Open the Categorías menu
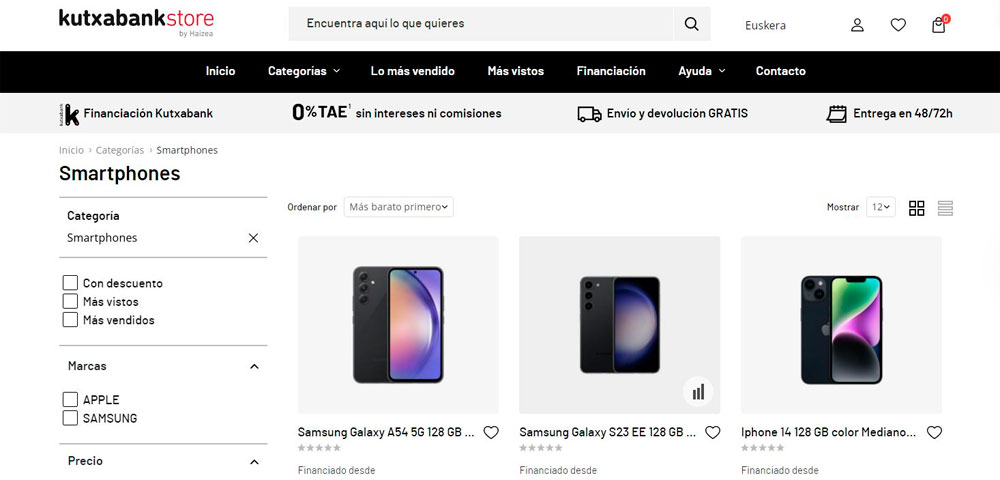1000x480 pixels. 303,71
